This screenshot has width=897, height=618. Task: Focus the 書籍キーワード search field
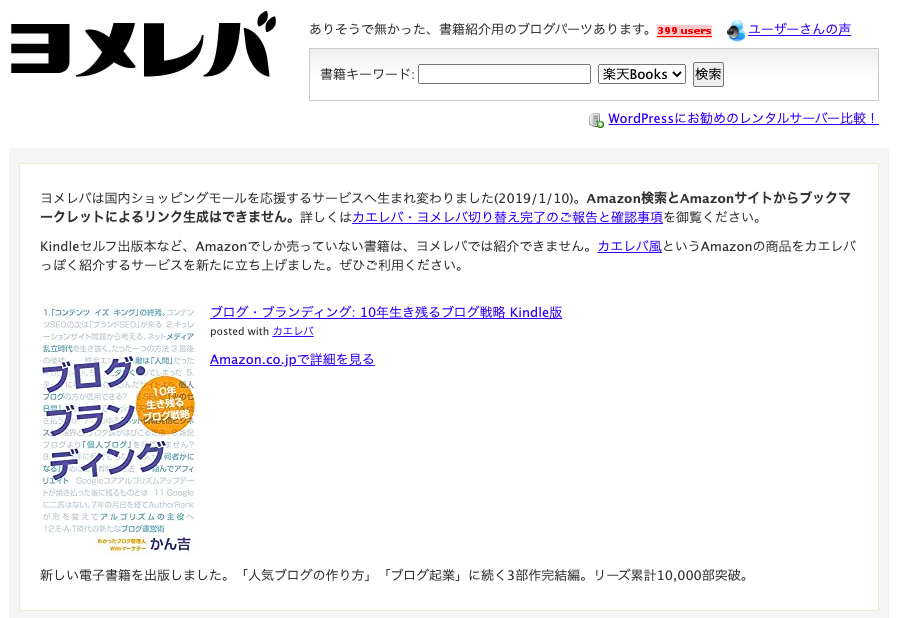[504, 74]
